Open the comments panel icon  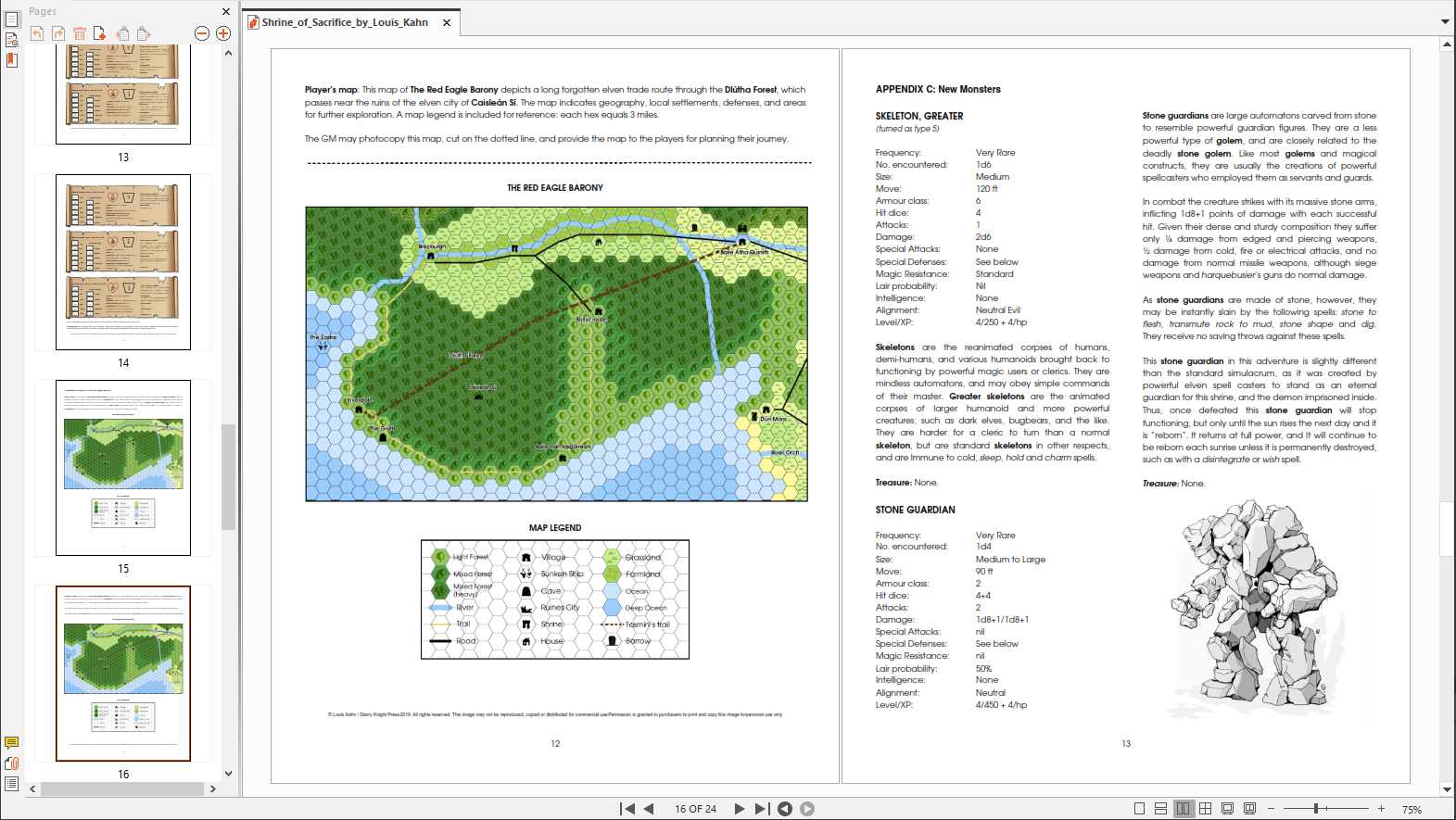point(12,743)
